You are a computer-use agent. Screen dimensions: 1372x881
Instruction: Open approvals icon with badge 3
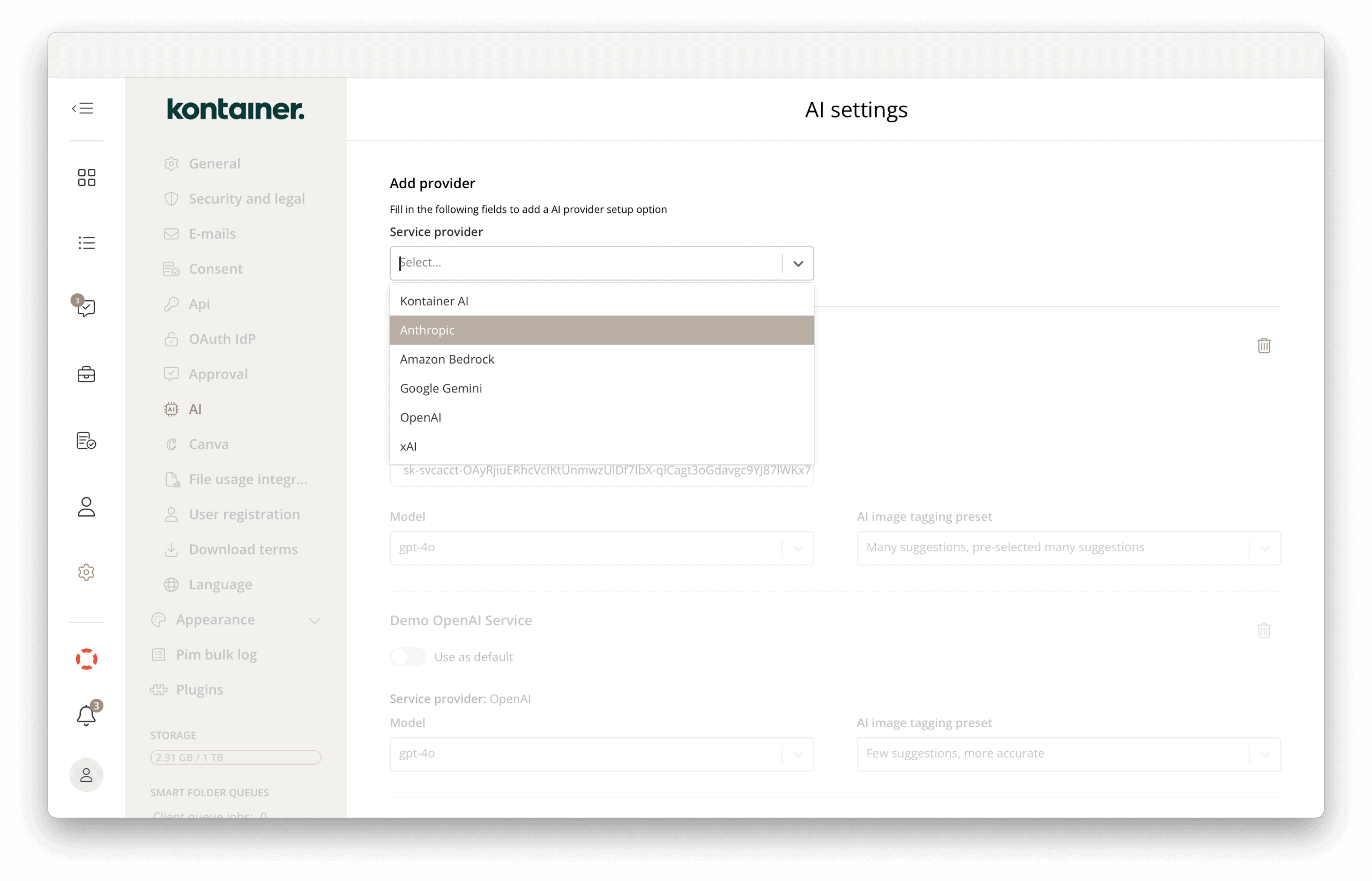pyautogui.click(x=86, y=308)
